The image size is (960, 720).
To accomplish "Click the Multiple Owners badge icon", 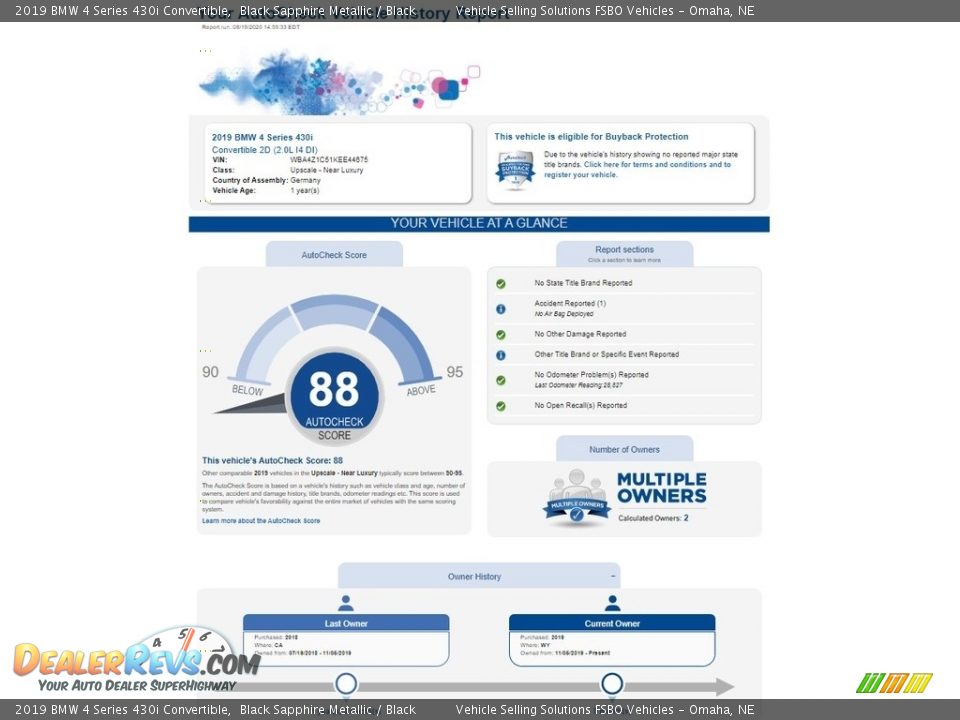I will coord(576,498).
